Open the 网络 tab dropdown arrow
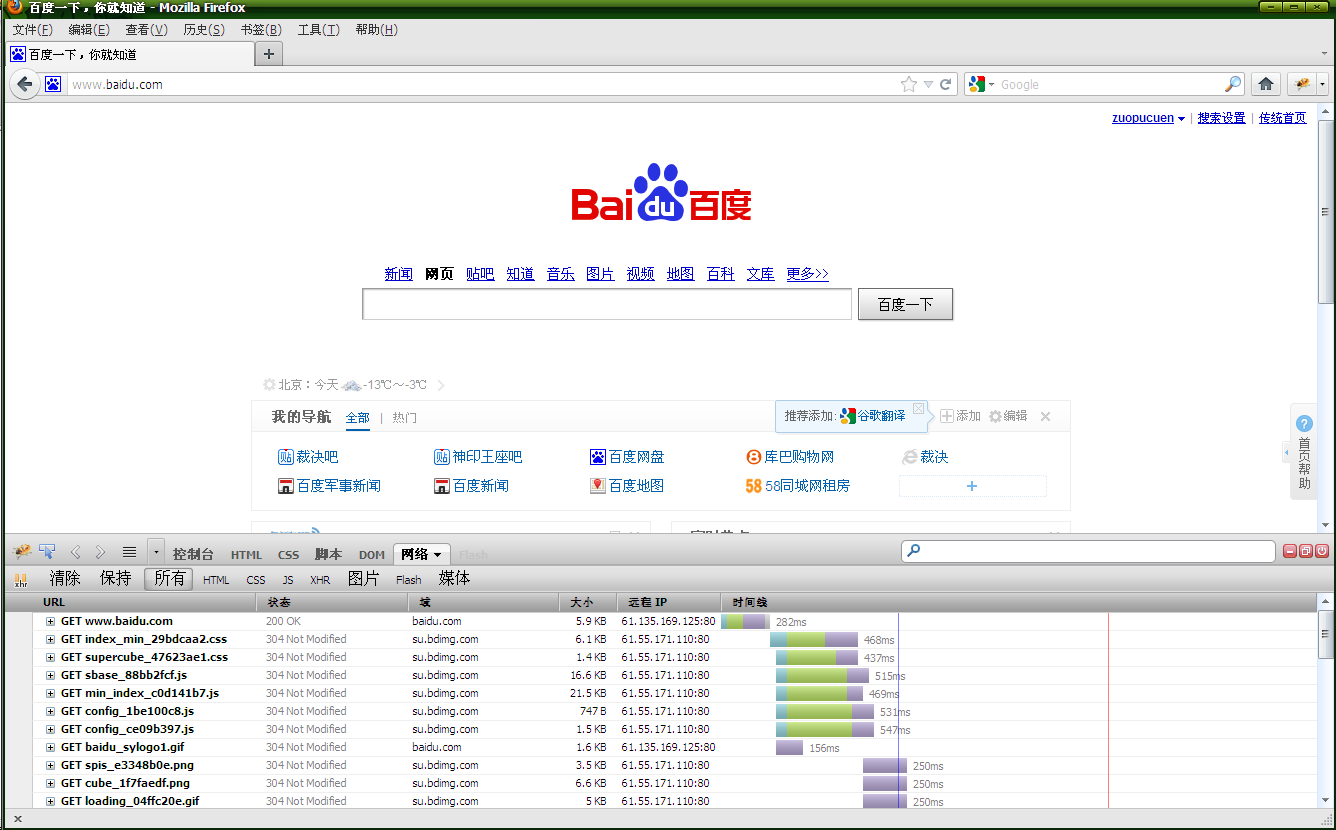The width and height of the screenshot is (1336, 830). click(x=438, y=555)
